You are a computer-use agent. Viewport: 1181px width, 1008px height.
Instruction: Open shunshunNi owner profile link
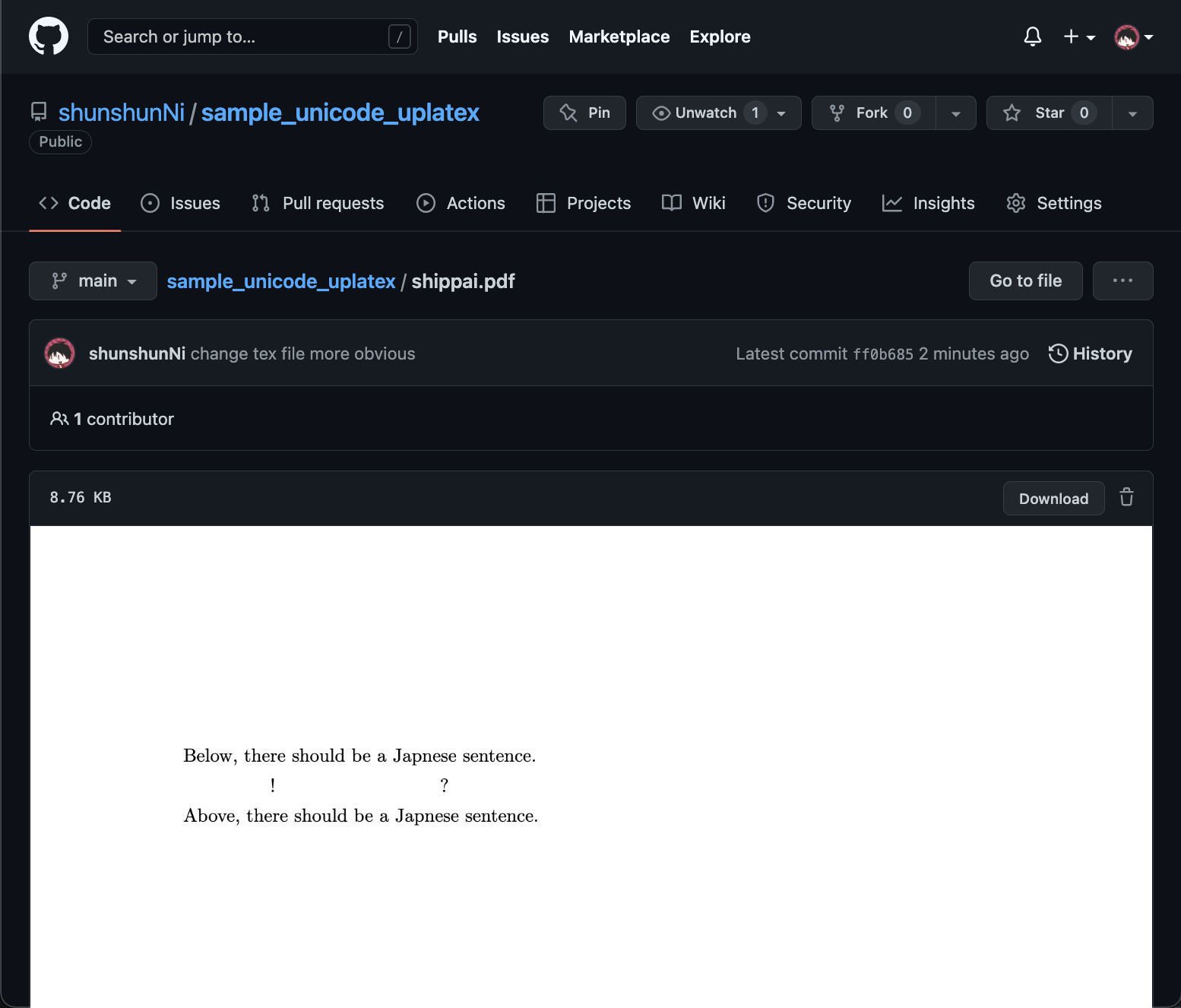pyautogui.click(x=122, y=113)
